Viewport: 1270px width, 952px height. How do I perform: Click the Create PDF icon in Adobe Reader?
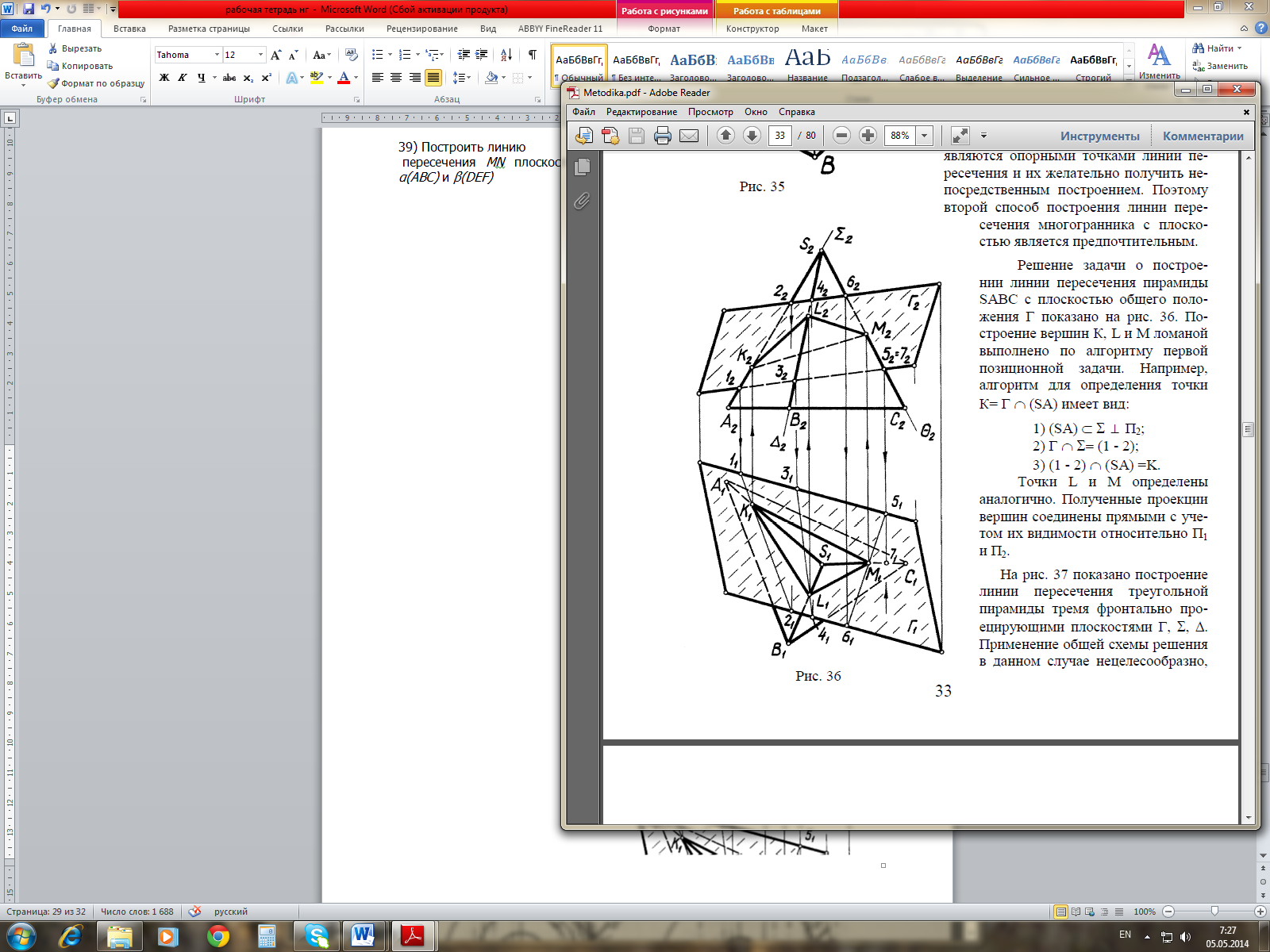coord(610,136)
